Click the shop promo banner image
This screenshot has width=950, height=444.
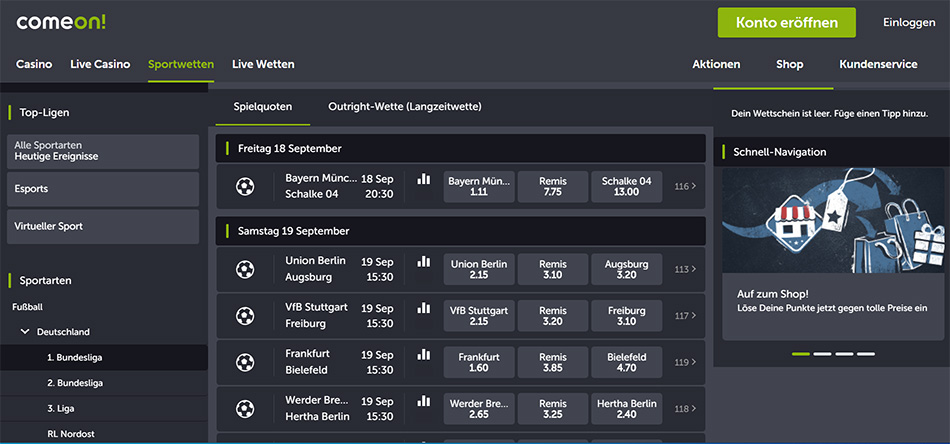835,220
